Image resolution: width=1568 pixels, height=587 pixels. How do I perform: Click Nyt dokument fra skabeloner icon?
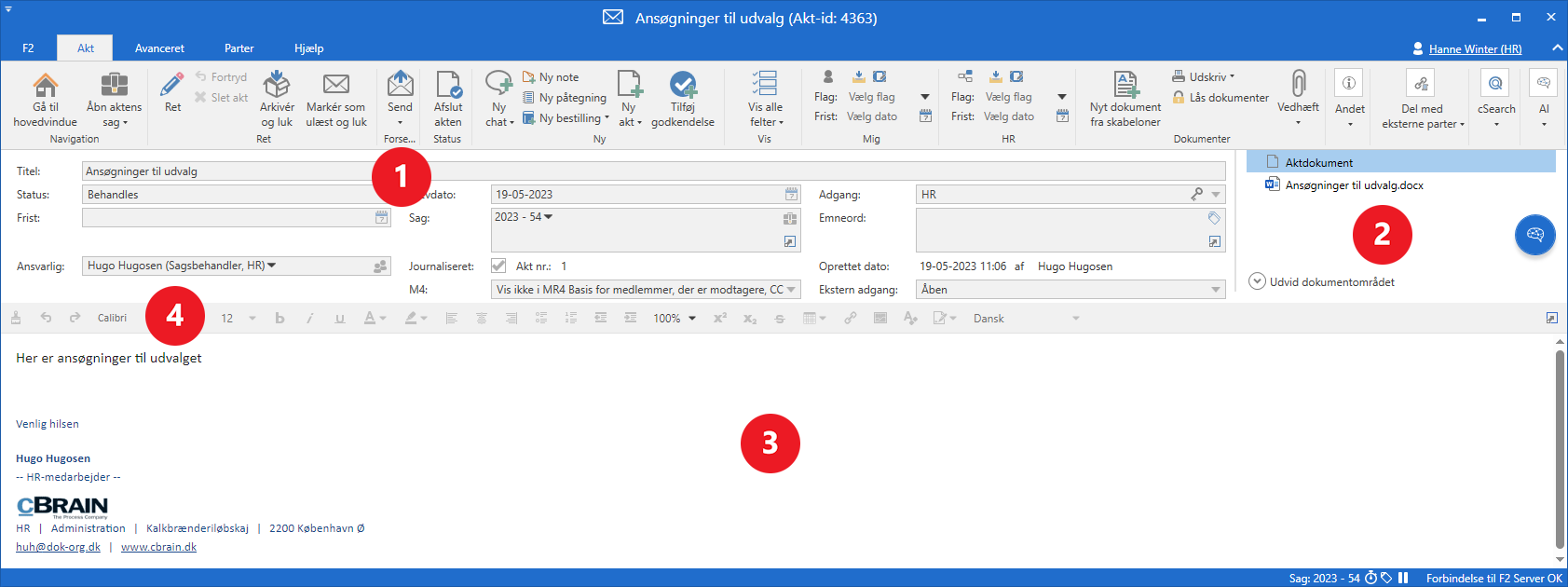click(x=1125, y=87)
